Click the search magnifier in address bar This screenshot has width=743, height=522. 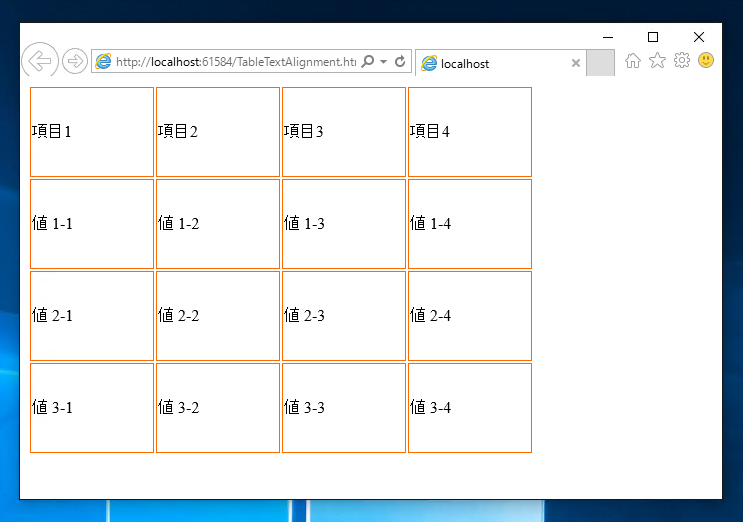pos(368,62)
